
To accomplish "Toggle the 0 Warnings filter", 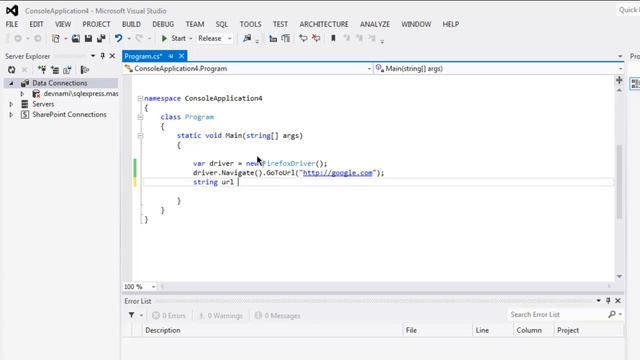I will [220, 316].
